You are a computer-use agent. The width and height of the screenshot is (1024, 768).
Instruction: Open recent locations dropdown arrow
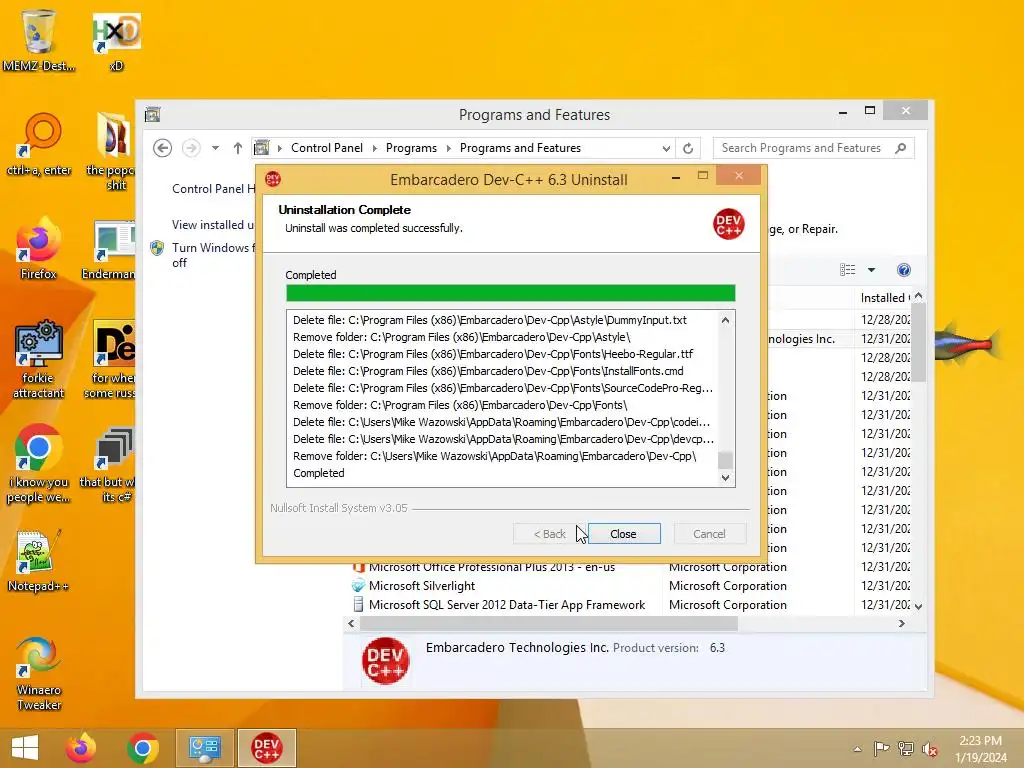click(x=215, y=148)
